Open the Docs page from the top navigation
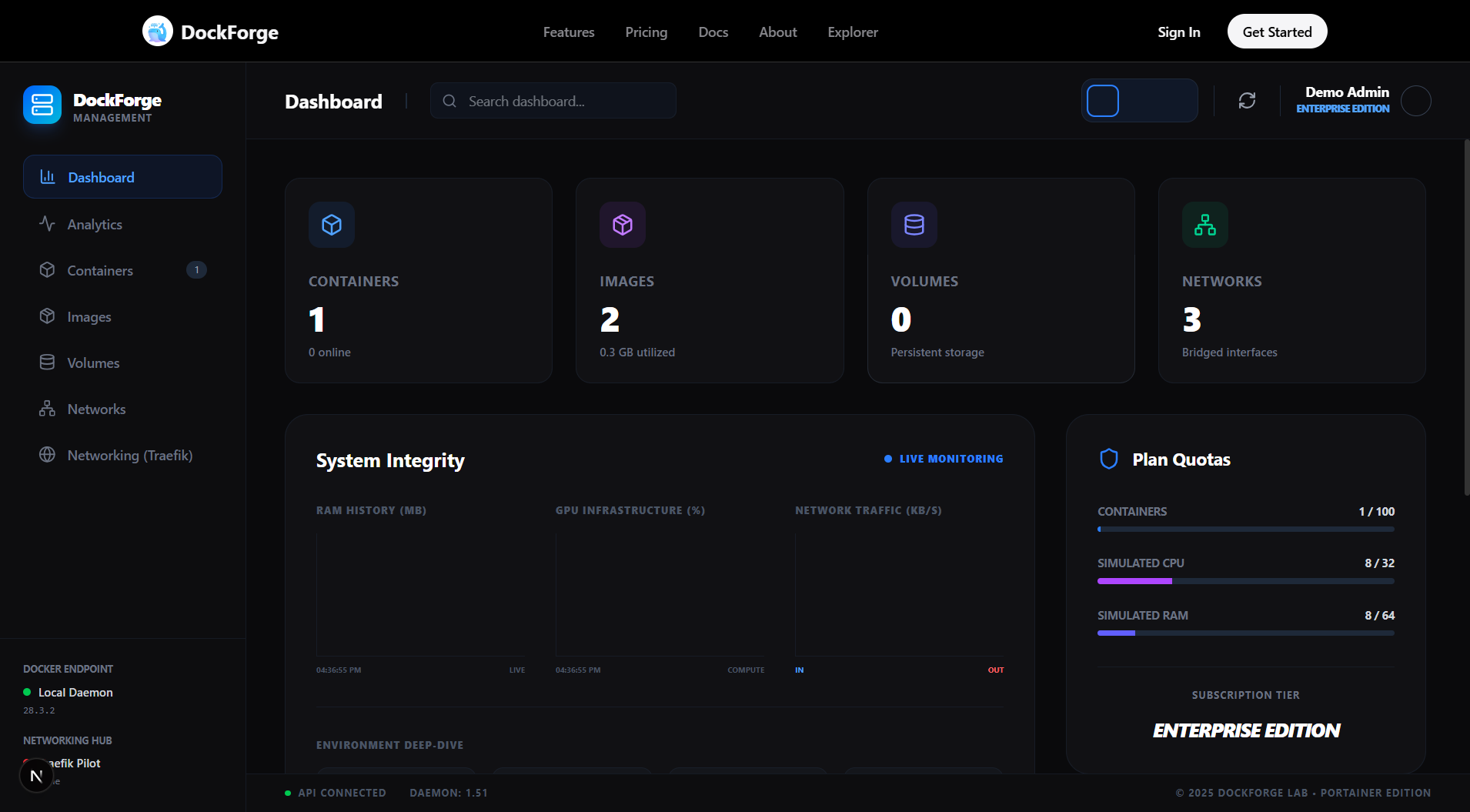This screenshot has width=1470, height=812. (x=713, y=32)
